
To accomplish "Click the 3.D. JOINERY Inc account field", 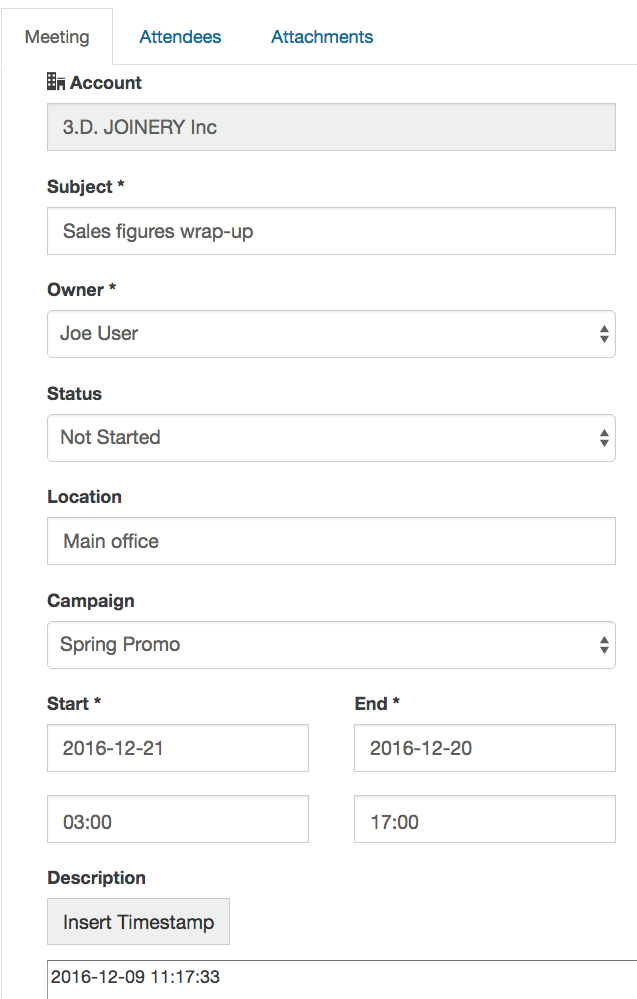I will click(x=331, y=128).
